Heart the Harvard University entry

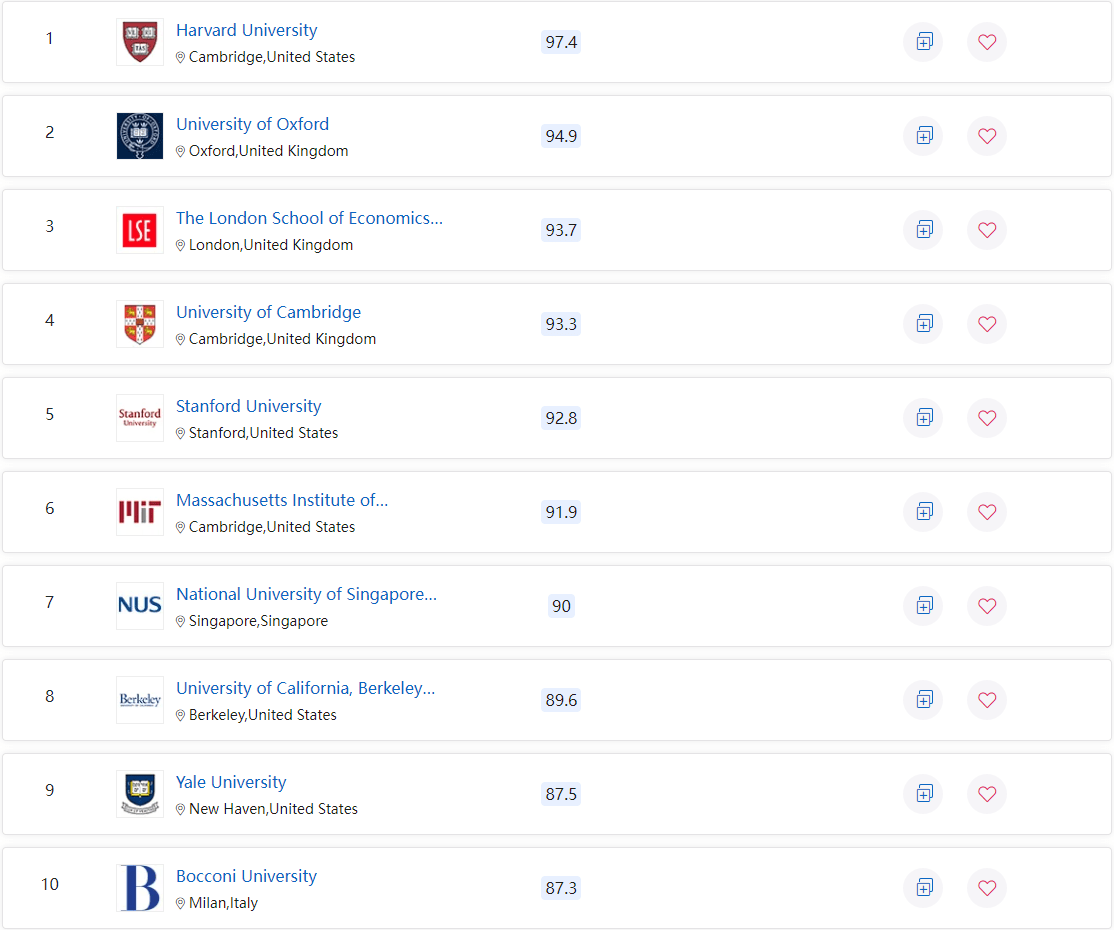tap(987, 42)
